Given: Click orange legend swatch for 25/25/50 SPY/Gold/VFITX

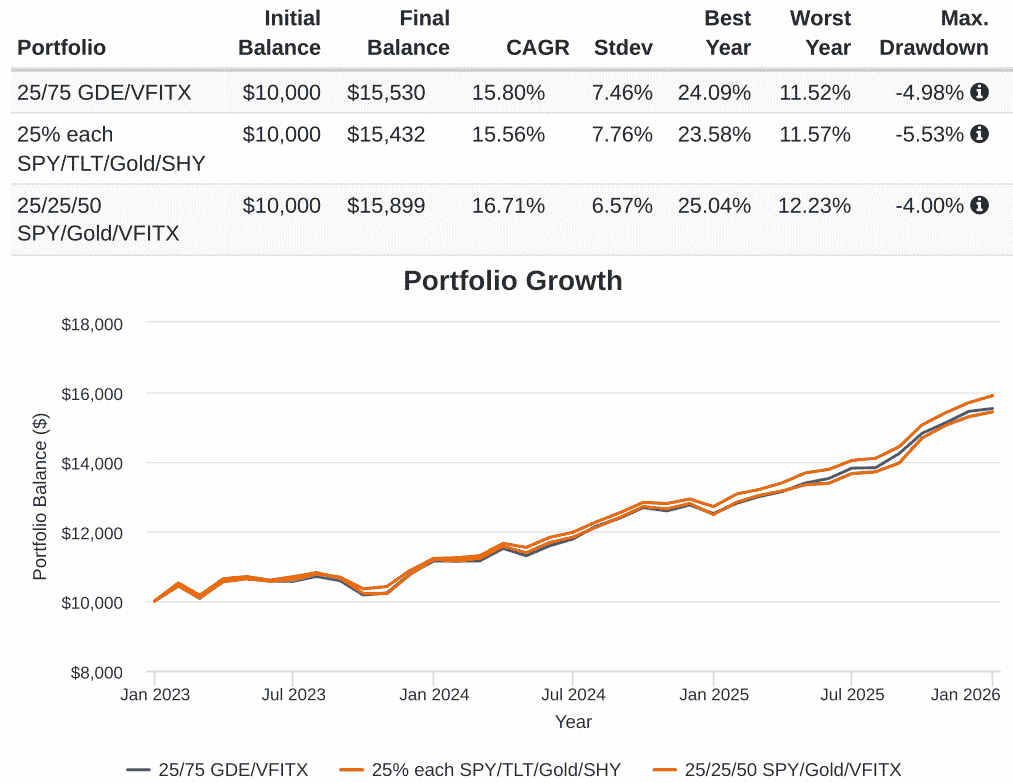Looking at the screenshot, I should click(665, 769).
